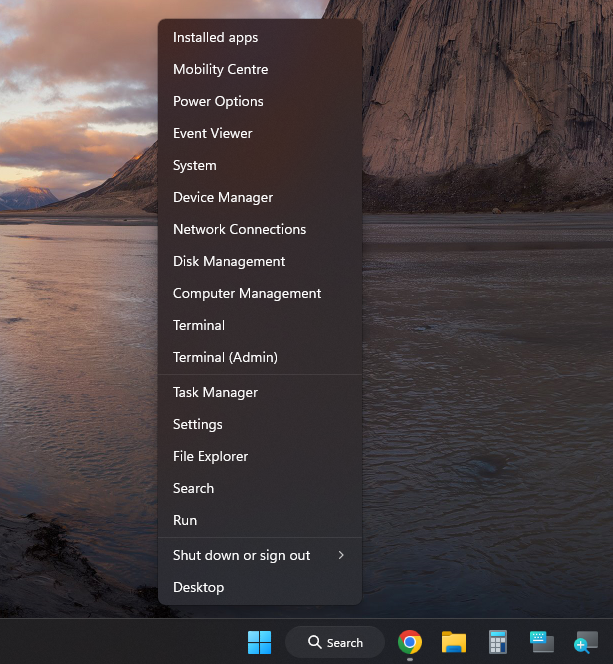This screenshot has width=613, height=664.
Task: Open the Magnifier taskbar icon
Action: click(586, 642)
